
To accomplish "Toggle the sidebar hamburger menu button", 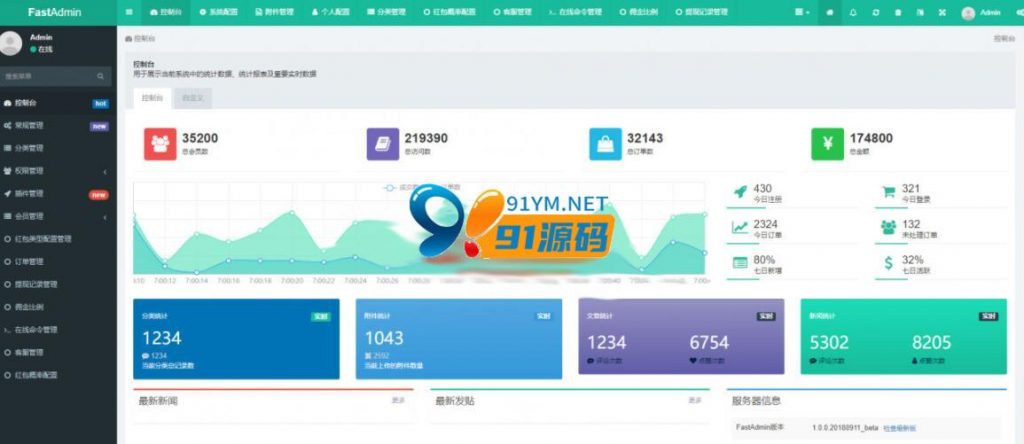I will 129,12.
